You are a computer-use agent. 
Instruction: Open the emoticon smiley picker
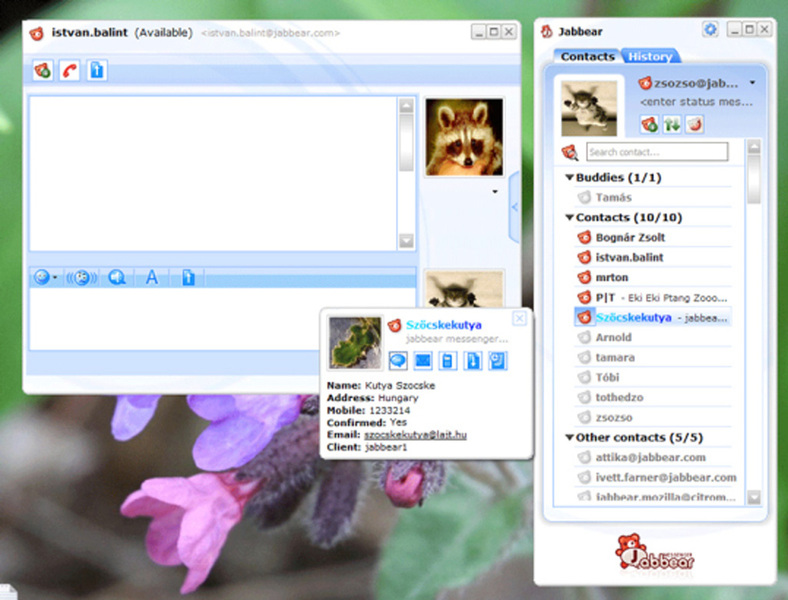(42, 277)
